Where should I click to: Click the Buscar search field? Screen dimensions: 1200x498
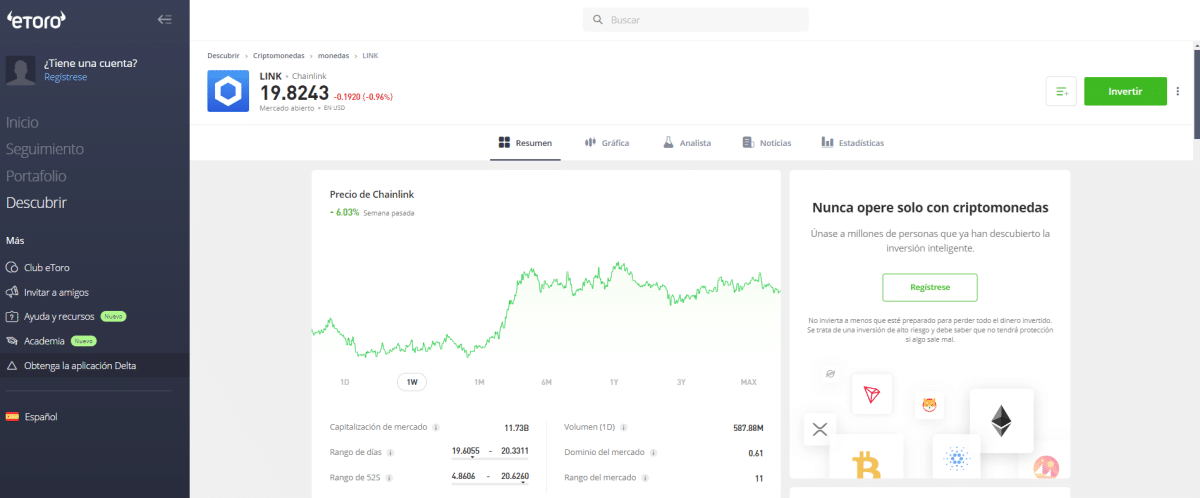[696, 19]
